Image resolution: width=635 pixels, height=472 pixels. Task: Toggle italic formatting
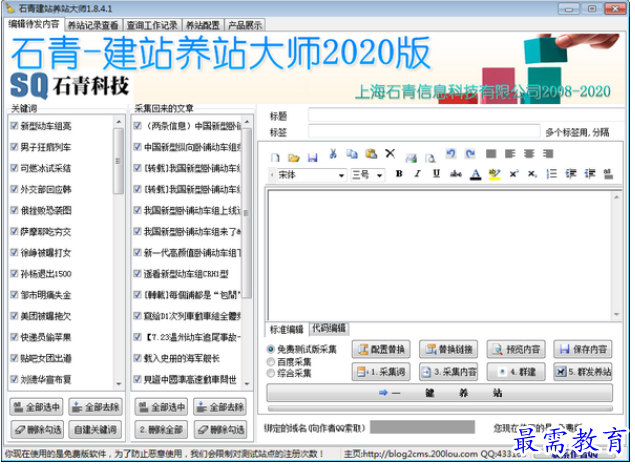tap(417, 174)
